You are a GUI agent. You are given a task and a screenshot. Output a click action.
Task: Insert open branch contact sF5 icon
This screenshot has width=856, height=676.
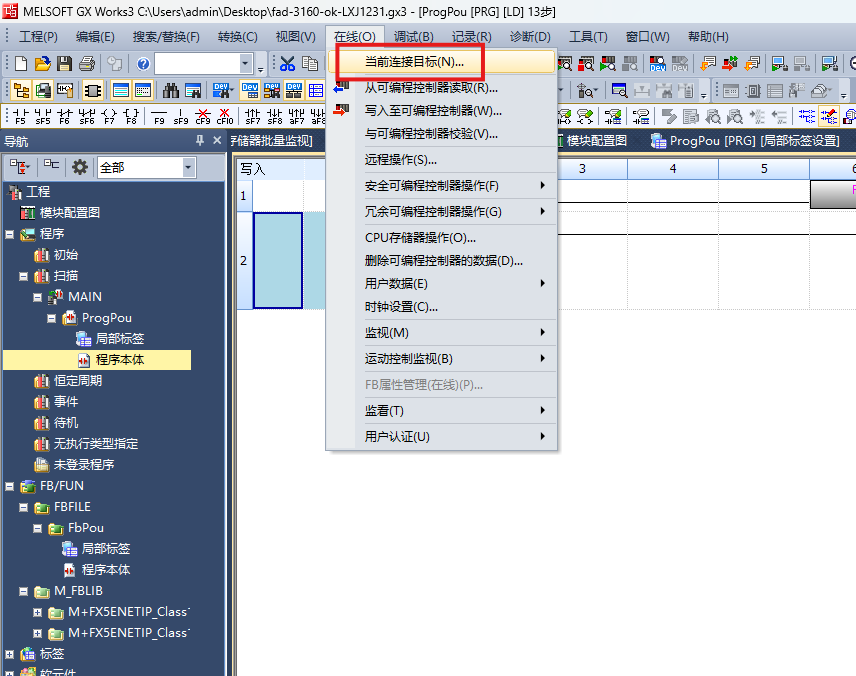(x=43, y=116)
